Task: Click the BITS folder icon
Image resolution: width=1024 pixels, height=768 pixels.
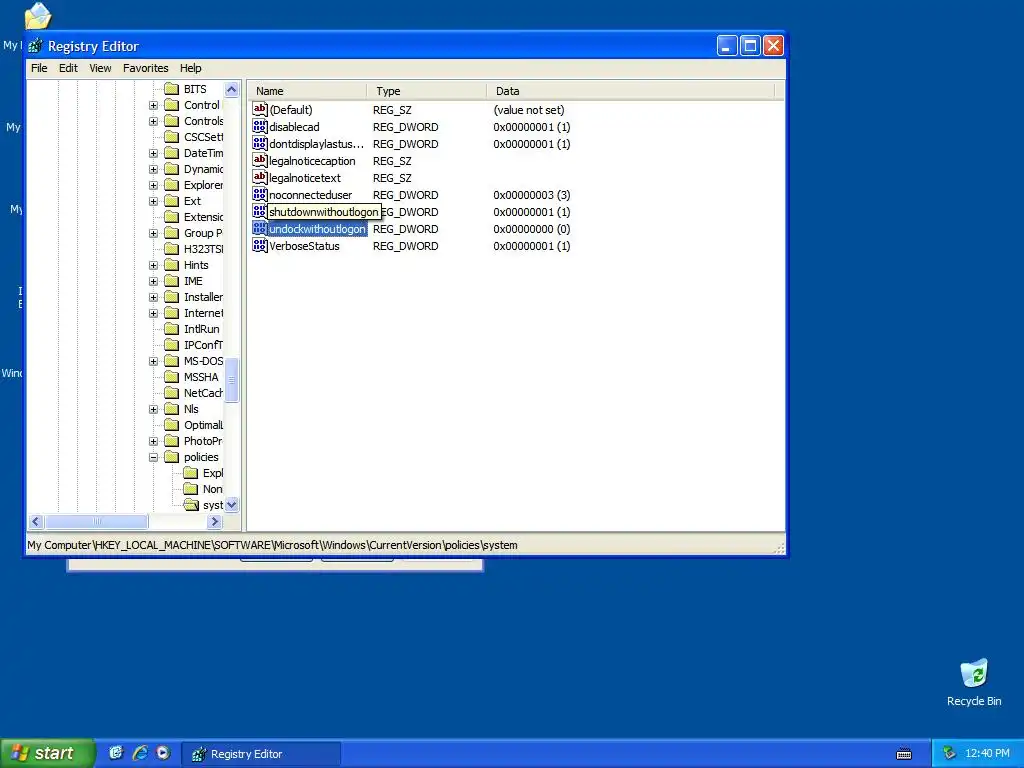Action: pyautogui.click(x=172, y=89)
